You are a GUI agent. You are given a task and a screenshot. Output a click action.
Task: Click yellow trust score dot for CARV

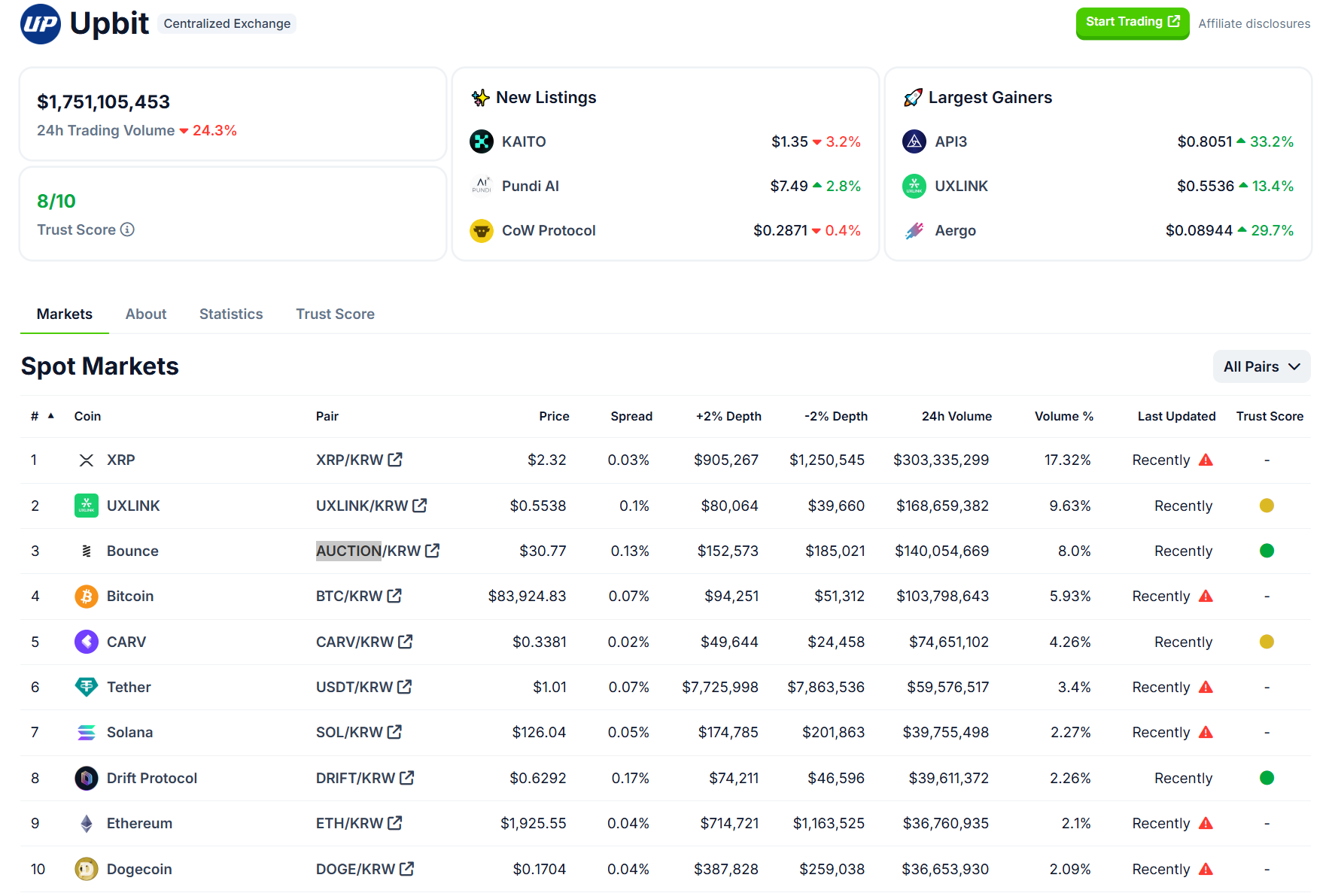pos(1267,642)
